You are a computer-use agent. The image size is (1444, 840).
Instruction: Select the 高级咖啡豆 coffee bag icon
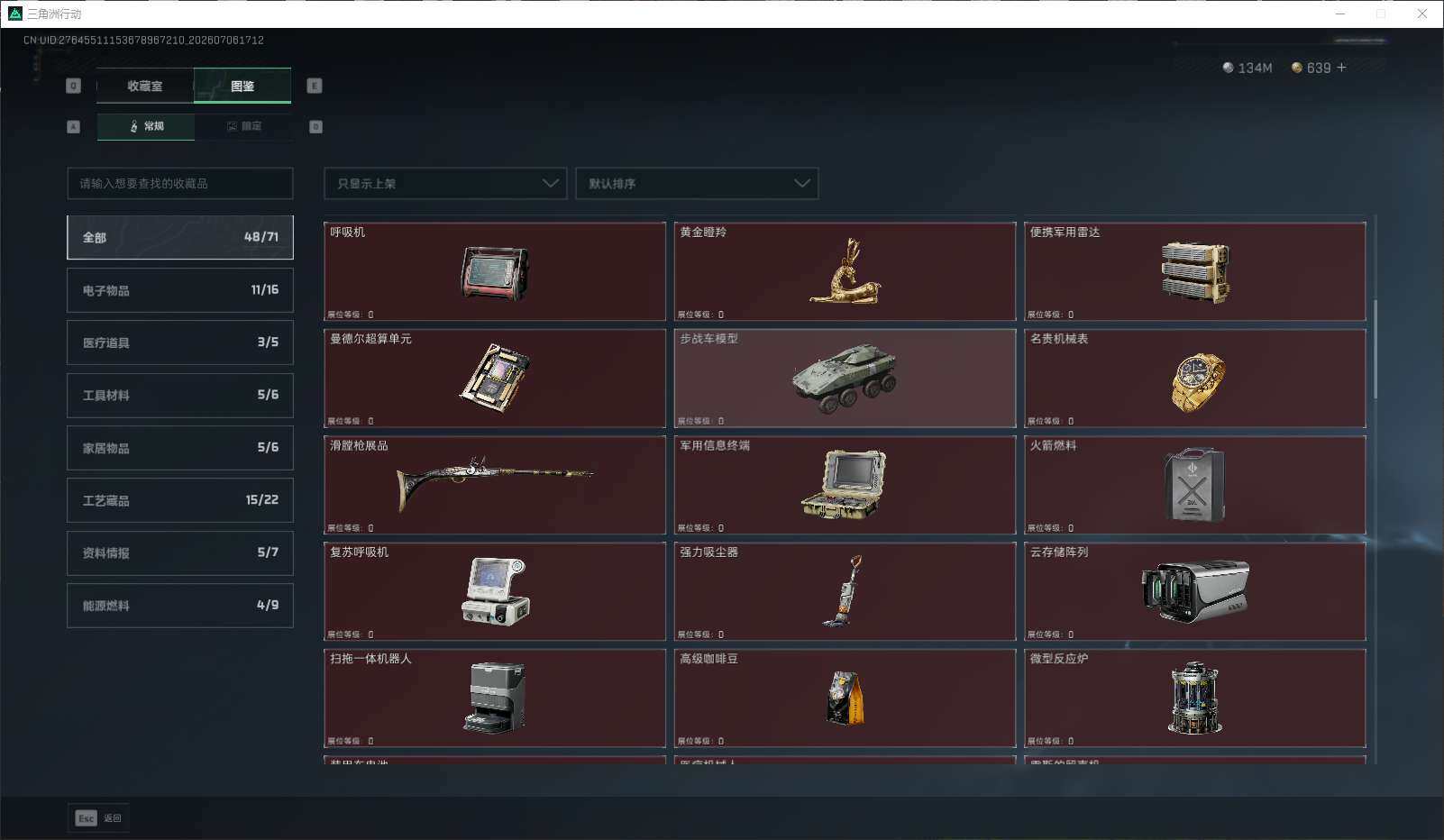[x=845, y=698]
